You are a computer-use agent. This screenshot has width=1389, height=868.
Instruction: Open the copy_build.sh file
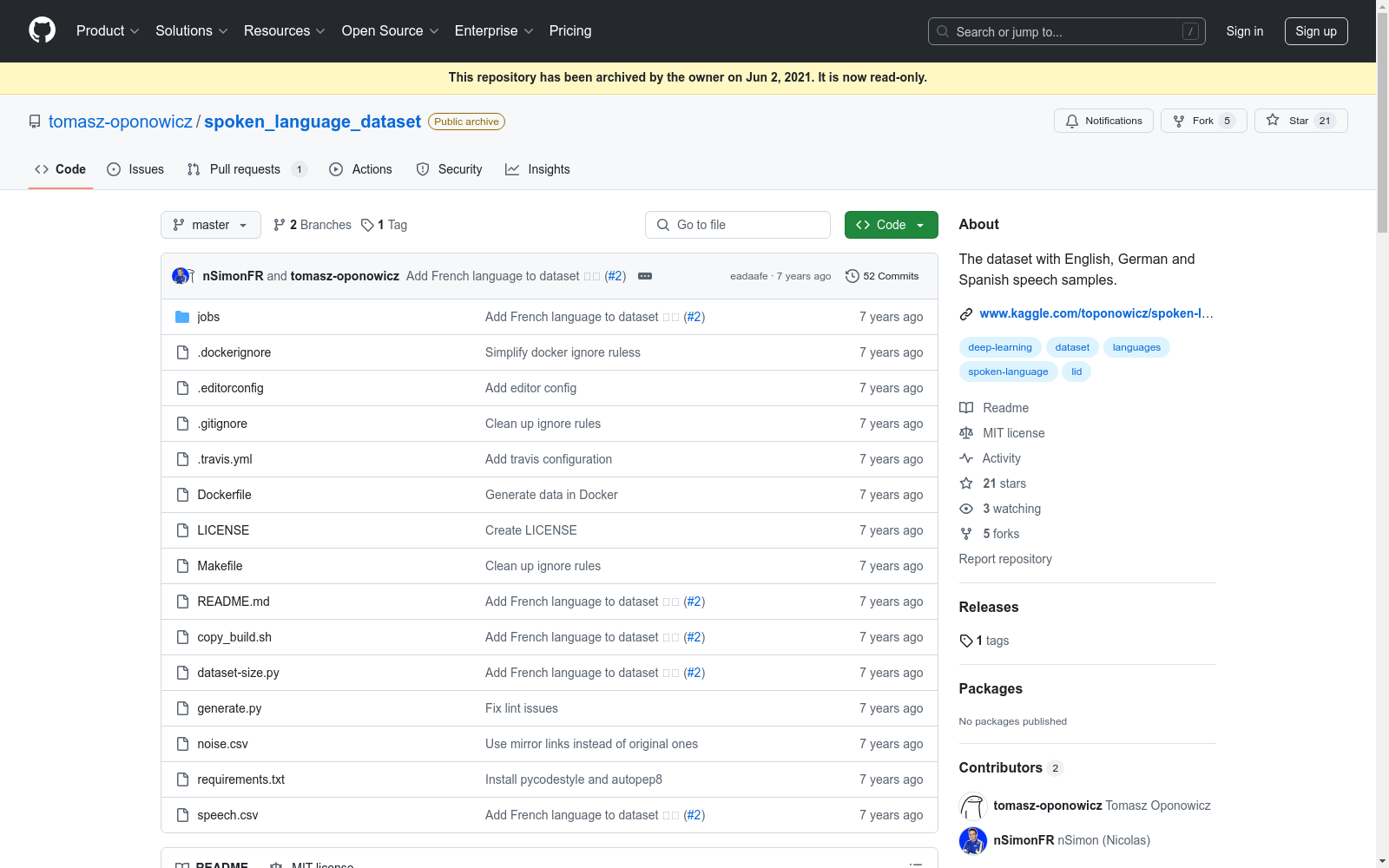click(x=234, y=637)
